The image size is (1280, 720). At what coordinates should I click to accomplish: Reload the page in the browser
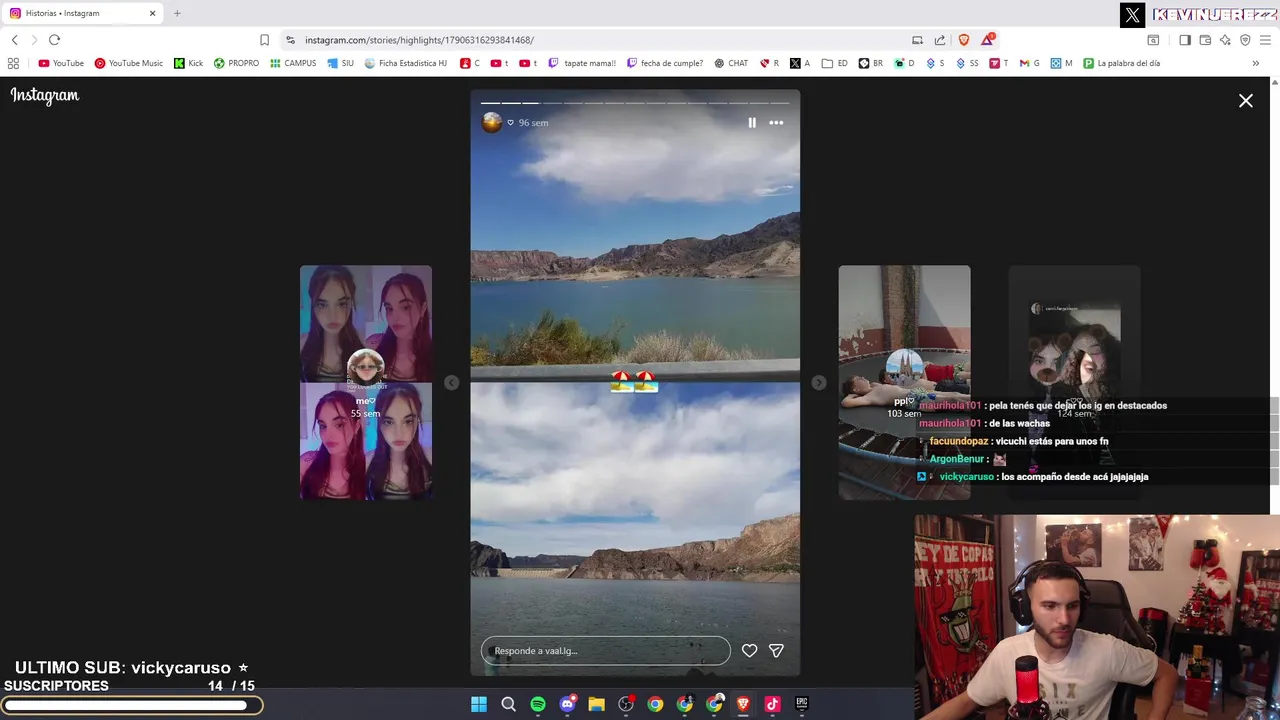[54, 40]
